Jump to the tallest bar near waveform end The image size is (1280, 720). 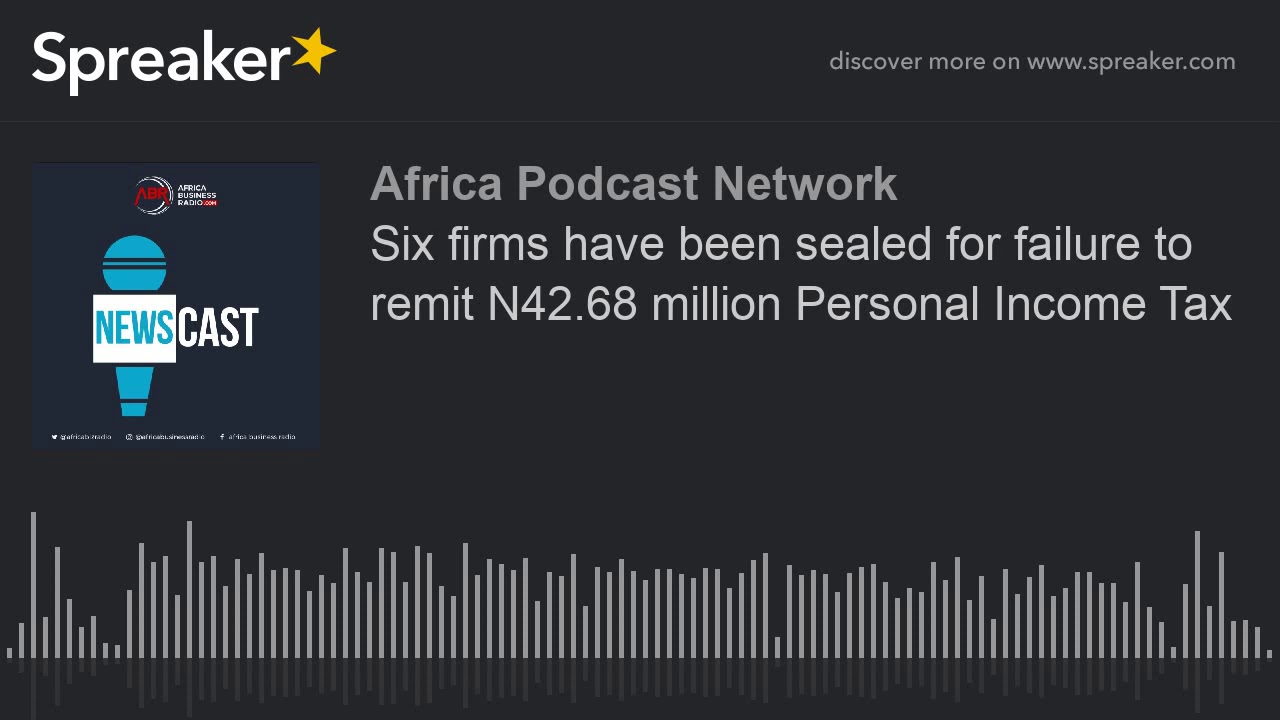(x=1197, y=594)
